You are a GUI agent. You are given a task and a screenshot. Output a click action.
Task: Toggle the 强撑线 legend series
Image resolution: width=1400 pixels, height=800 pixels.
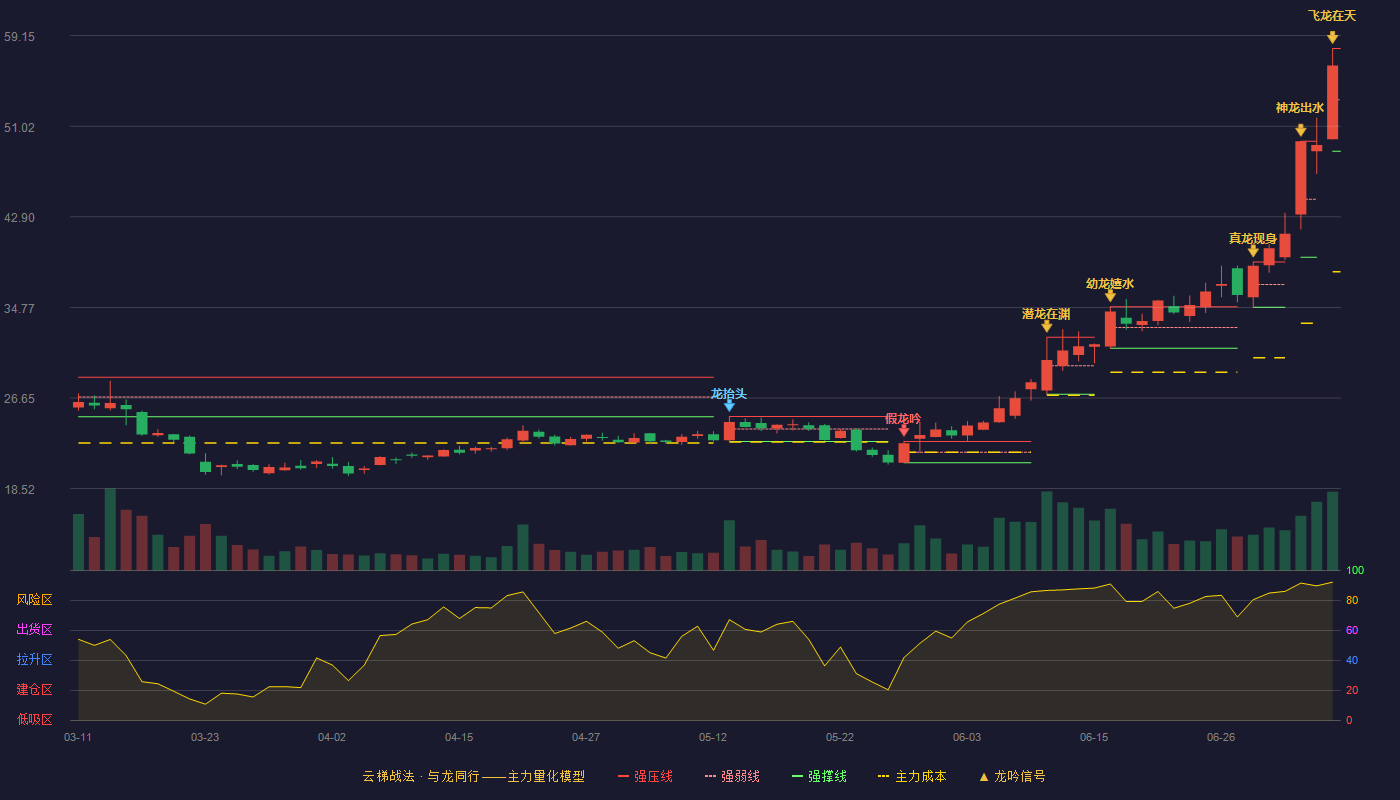(x=819, y=776)
